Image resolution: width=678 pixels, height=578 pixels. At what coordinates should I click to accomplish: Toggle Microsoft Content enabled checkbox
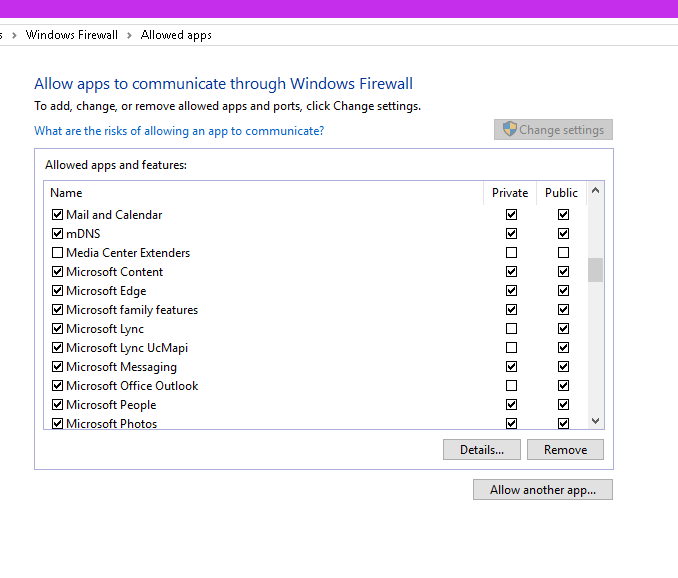(57, 271)
